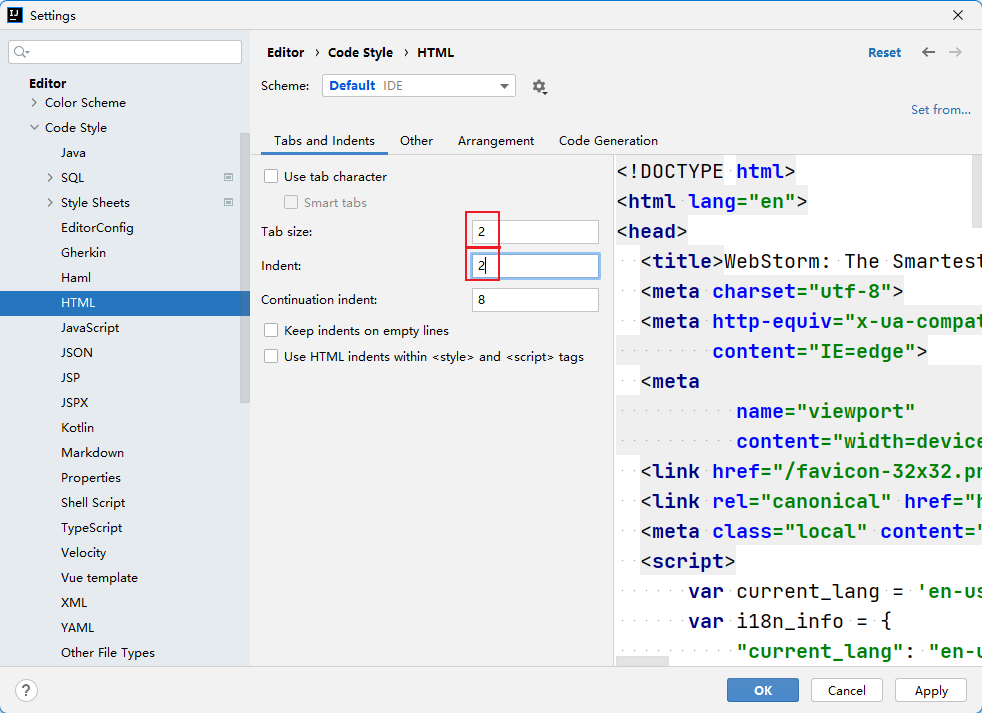The height and width of the screenshot is (713, 982).
Task: Select Java in the Code Style list
Action: tap(73, 152)
